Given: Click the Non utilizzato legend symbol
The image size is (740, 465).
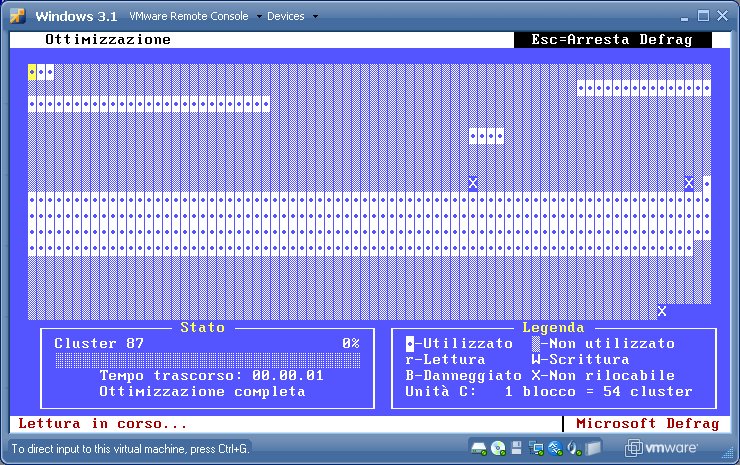Looking at the screenshot, I should (x=536, y=344).
